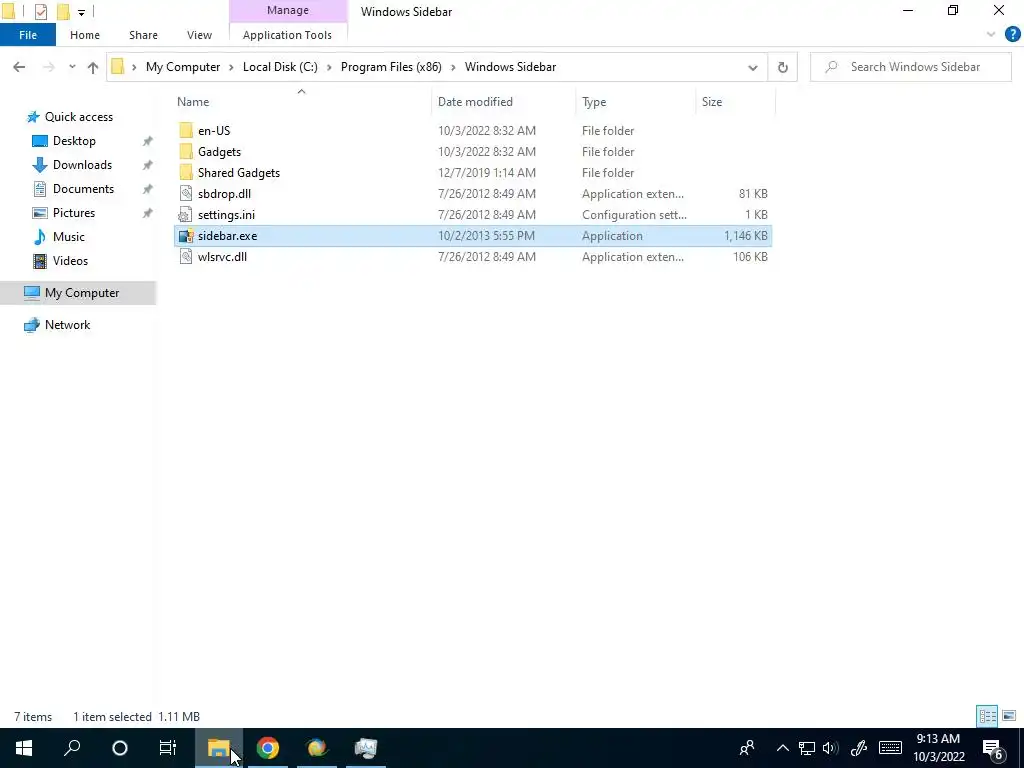
Task: Open the address bar history dropdown
Action: tap(752, 67)
